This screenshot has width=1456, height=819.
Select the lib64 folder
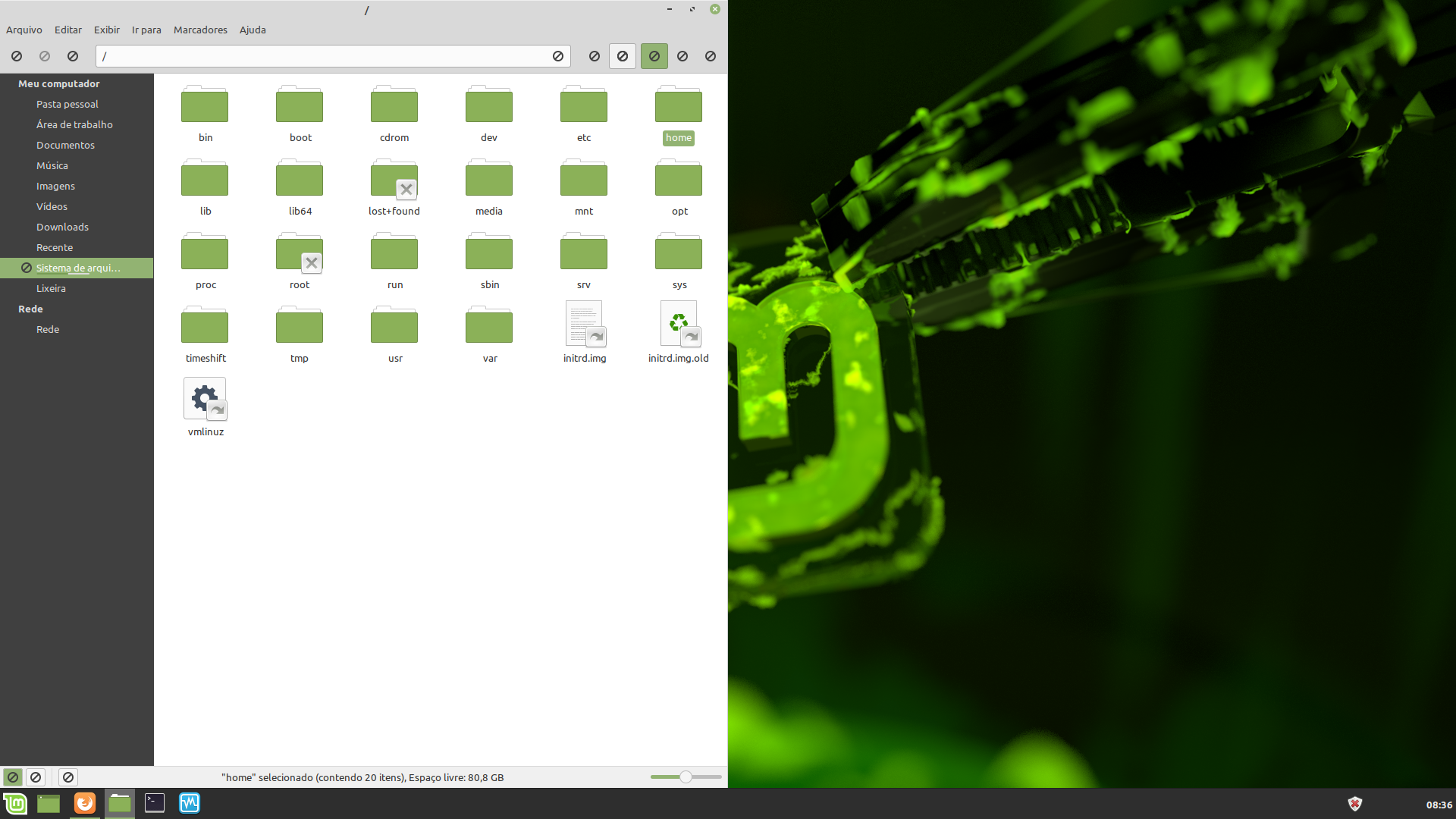(300, 187)
